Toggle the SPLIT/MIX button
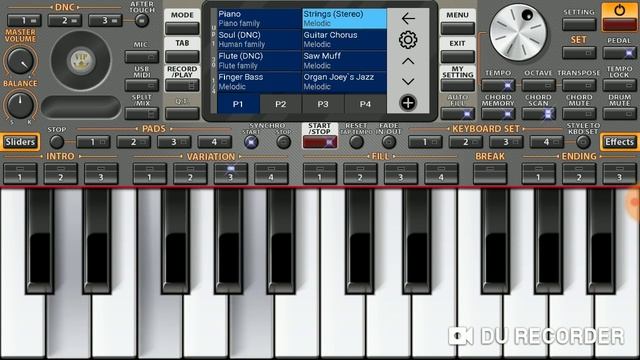This screenshot has width=640, height=360. 142,113
